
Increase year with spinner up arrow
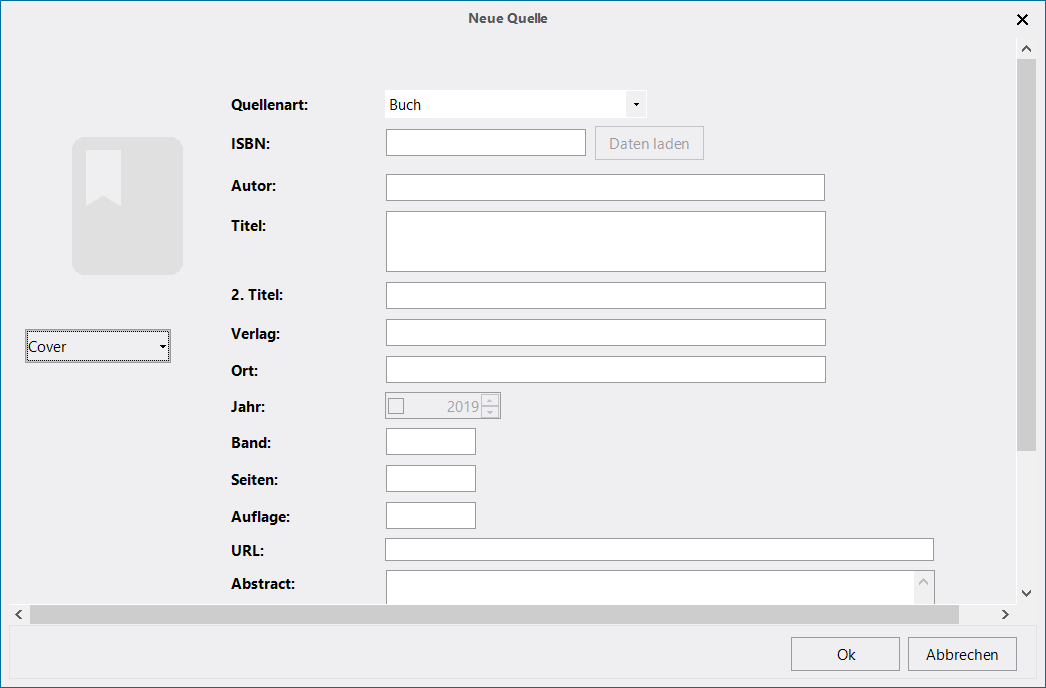coord(490,400)
